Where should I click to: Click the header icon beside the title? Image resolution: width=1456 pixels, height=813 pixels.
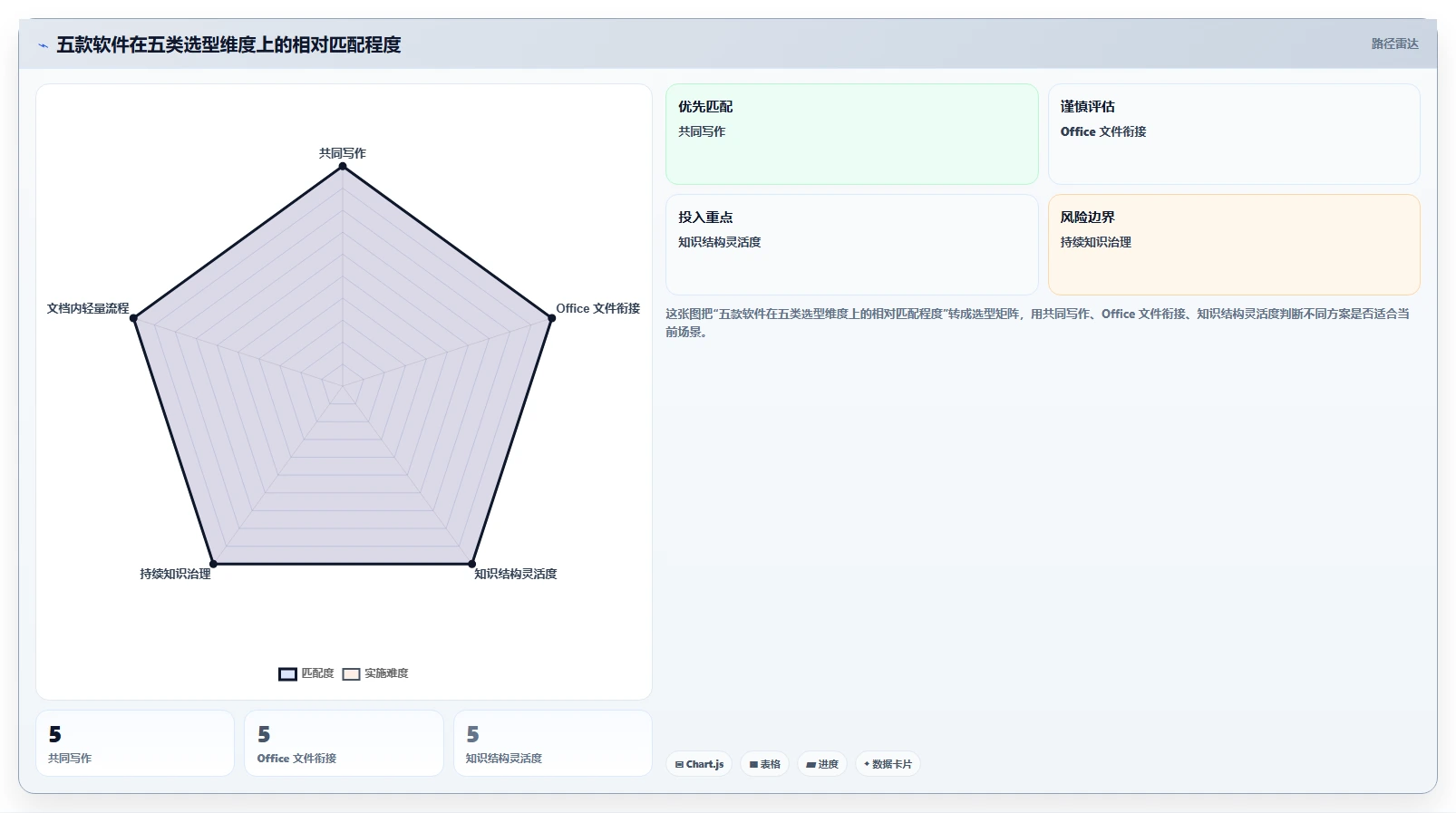(43, 45)
